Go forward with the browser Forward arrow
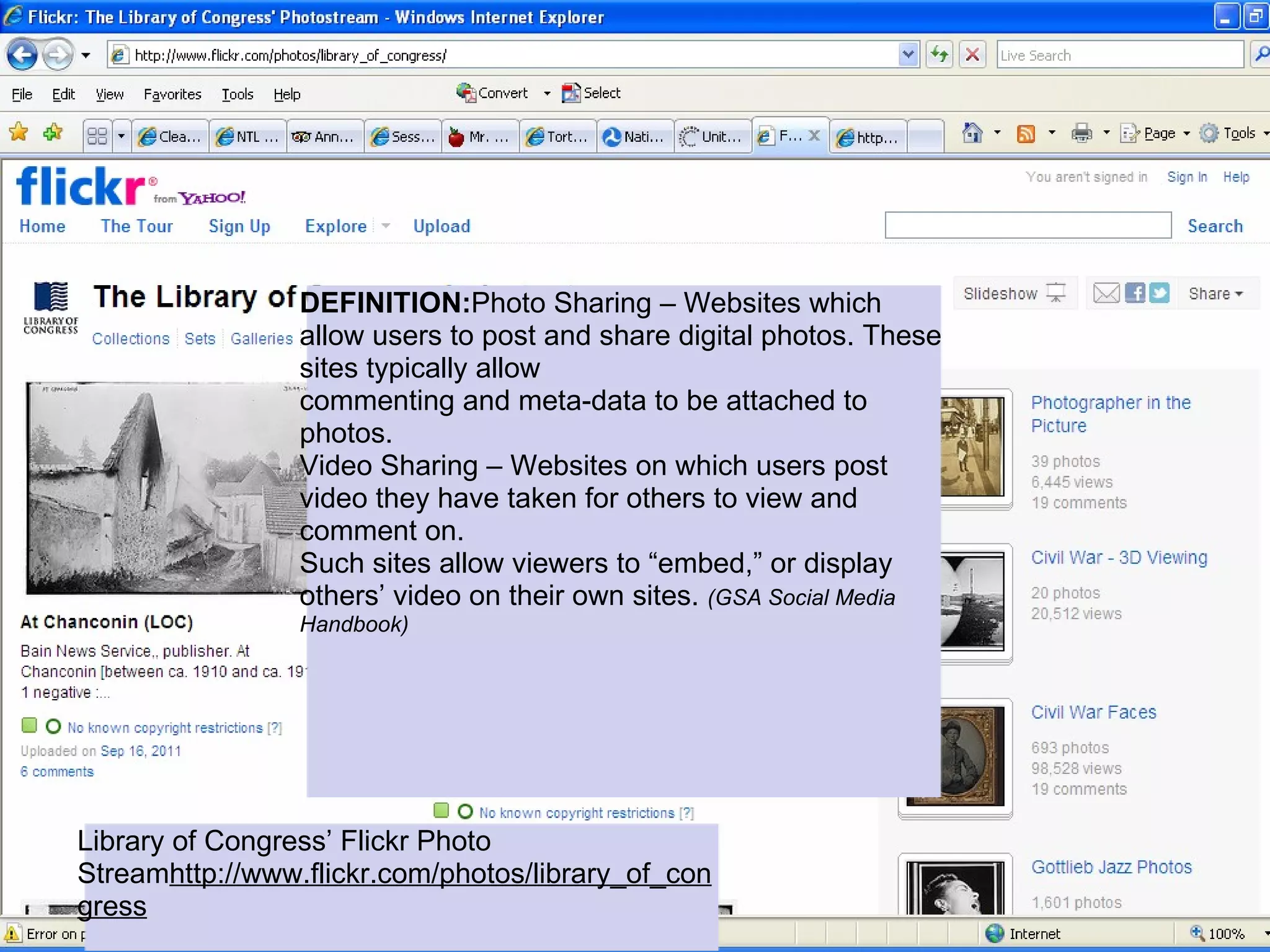 pyautogui.click(x=58, y=55)
